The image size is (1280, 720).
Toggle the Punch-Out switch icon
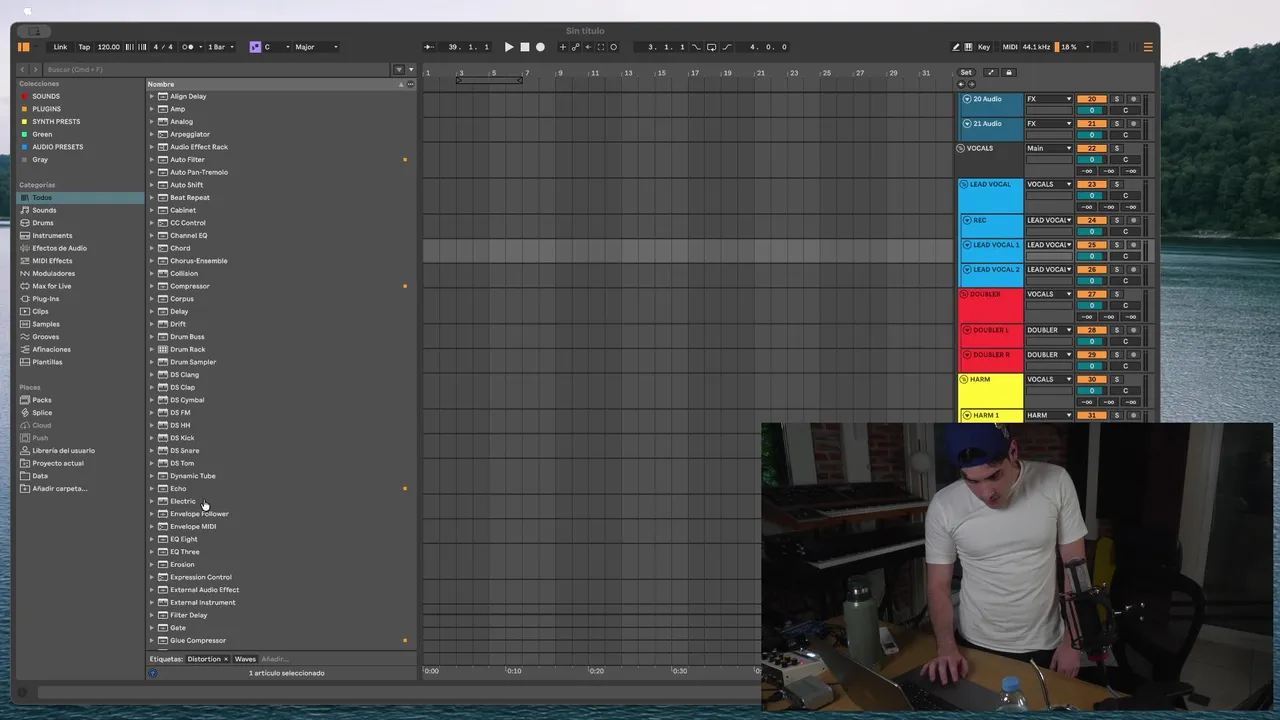click(x=727, y=47)
